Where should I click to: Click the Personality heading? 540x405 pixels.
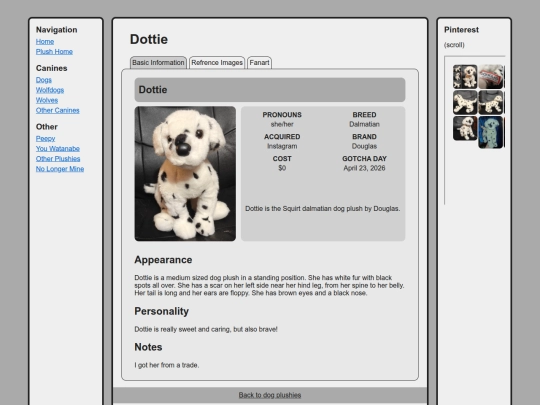(162, 311)
